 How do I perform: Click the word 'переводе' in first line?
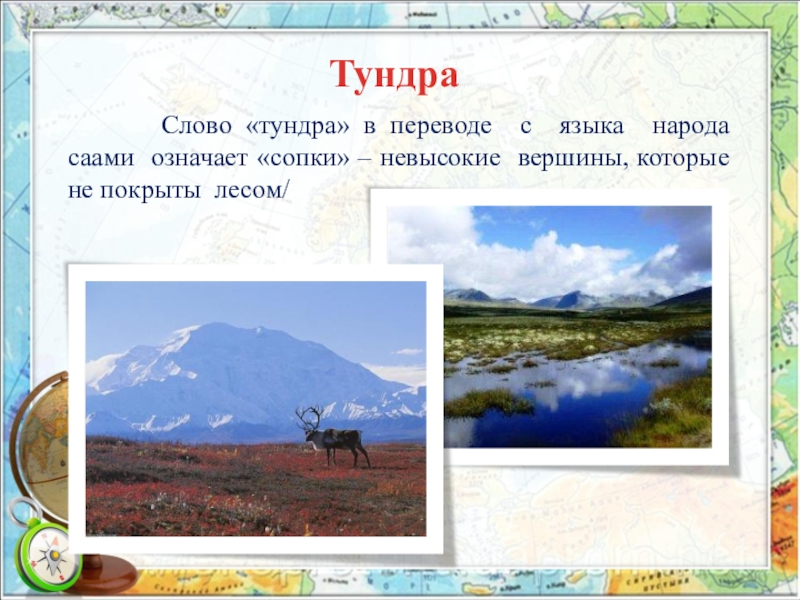441,128
